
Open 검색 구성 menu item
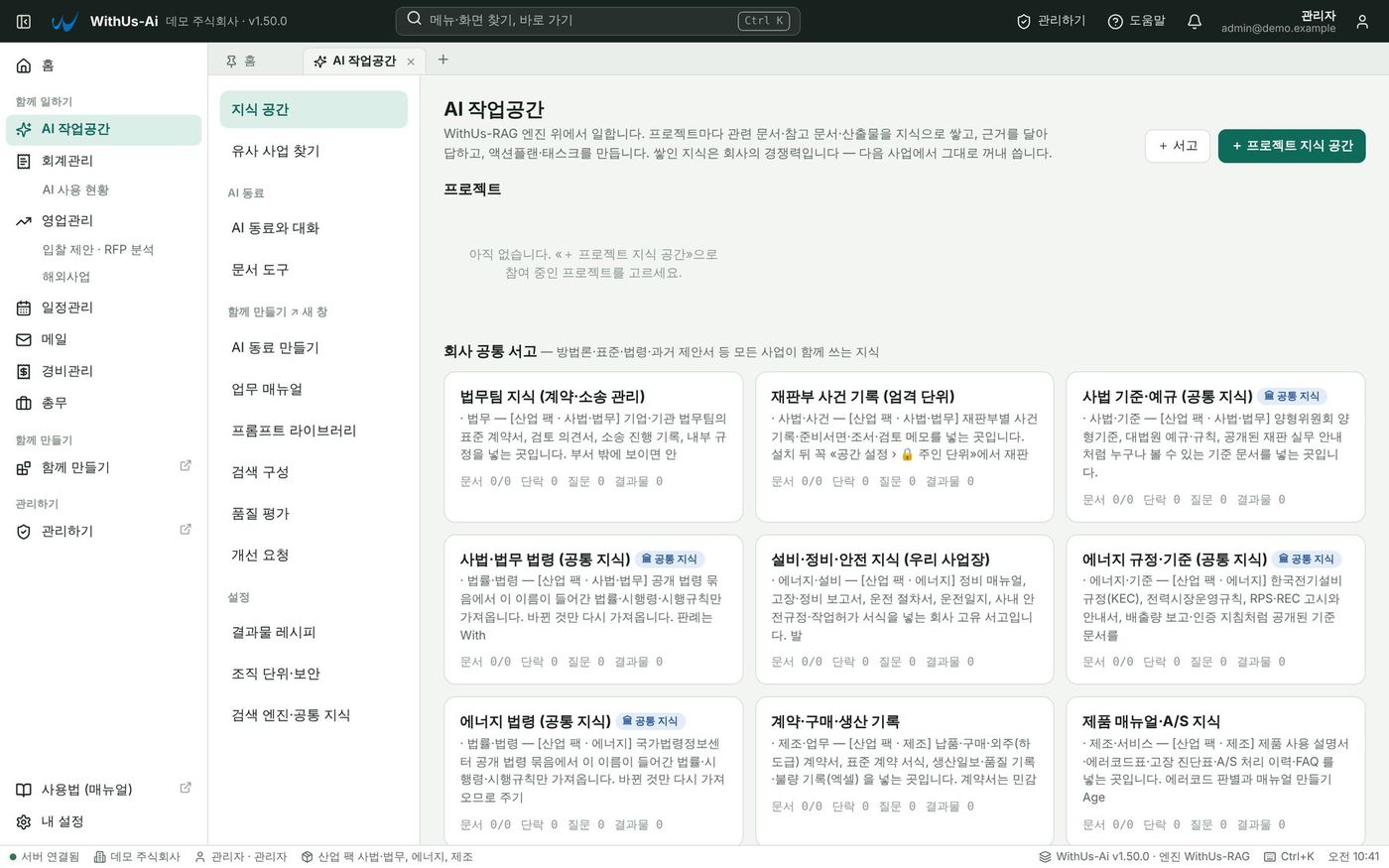coord(314,471)
